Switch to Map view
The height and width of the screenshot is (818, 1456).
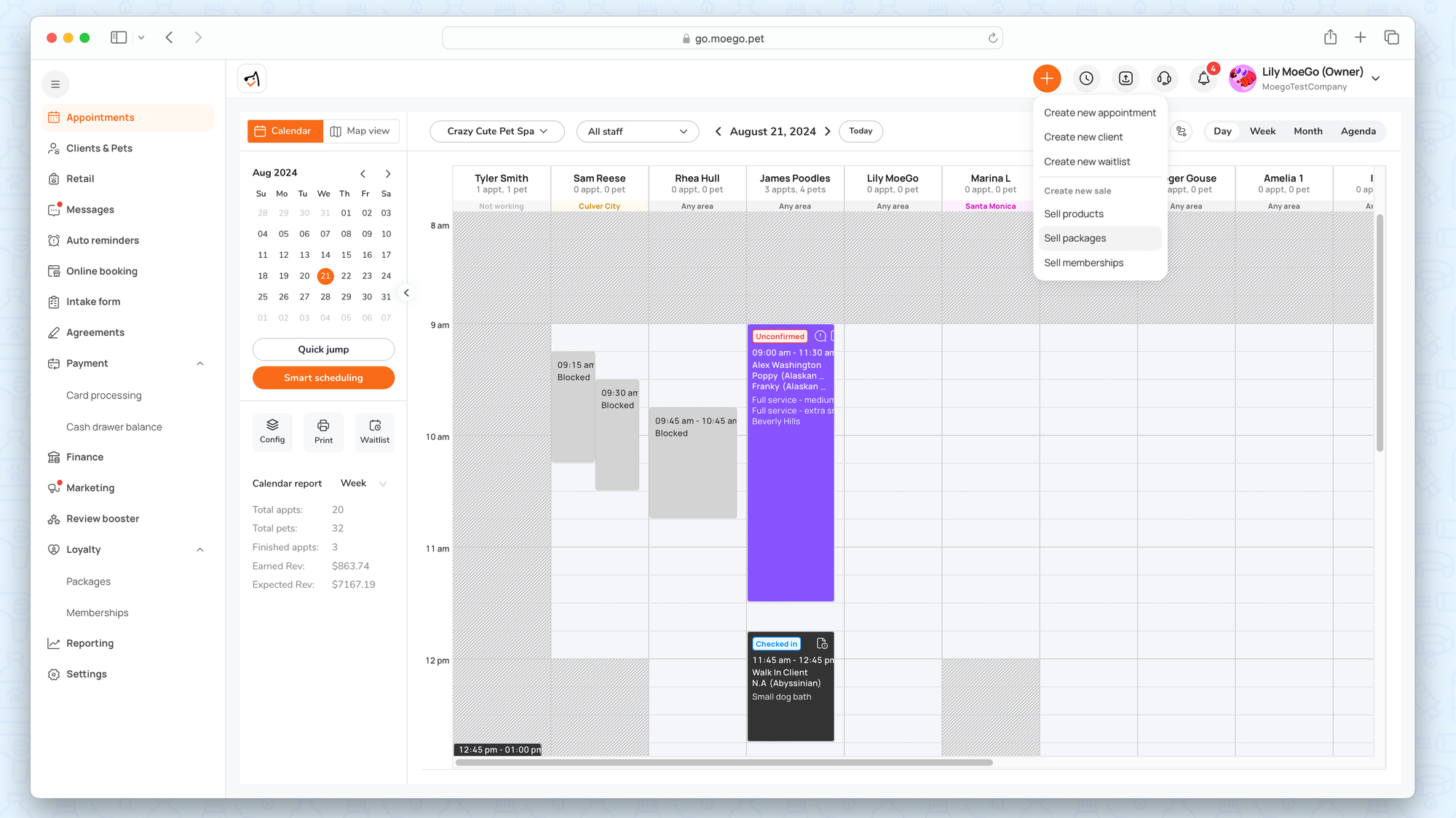pos(360,131)
